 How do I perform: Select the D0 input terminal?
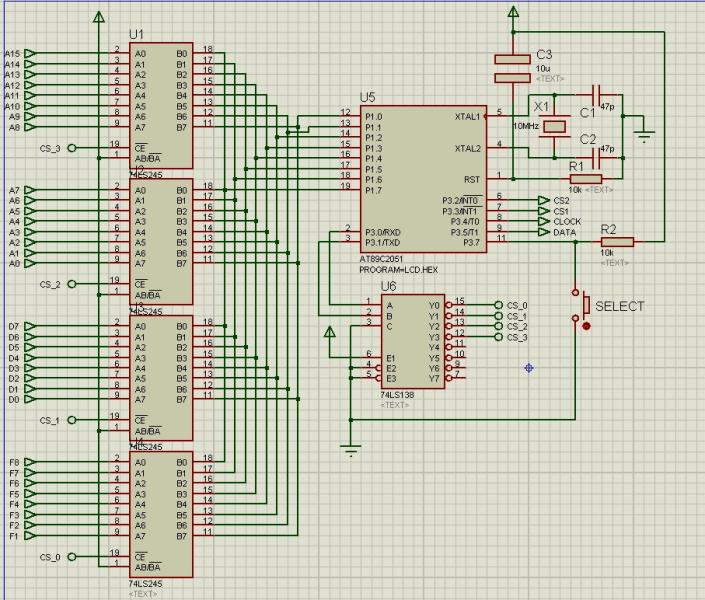point(29,399)
